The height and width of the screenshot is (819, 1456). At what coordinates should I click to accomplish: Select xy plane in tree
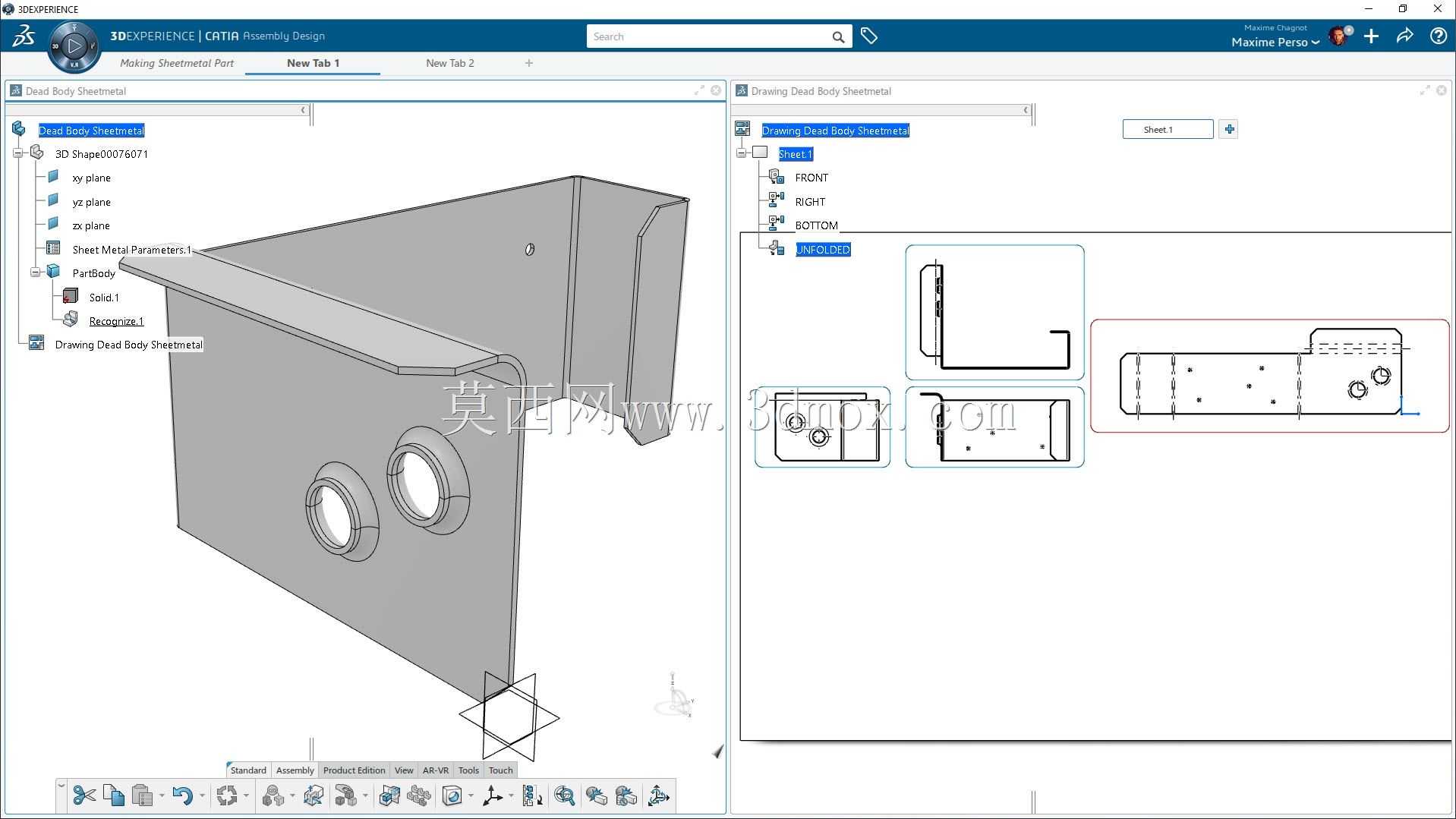[x=92, y=178]
